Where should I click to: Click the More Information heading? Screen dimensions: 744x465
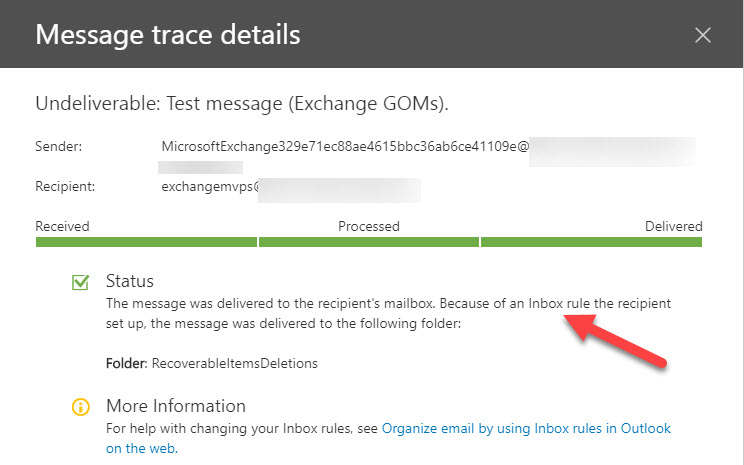pos(175,406)
